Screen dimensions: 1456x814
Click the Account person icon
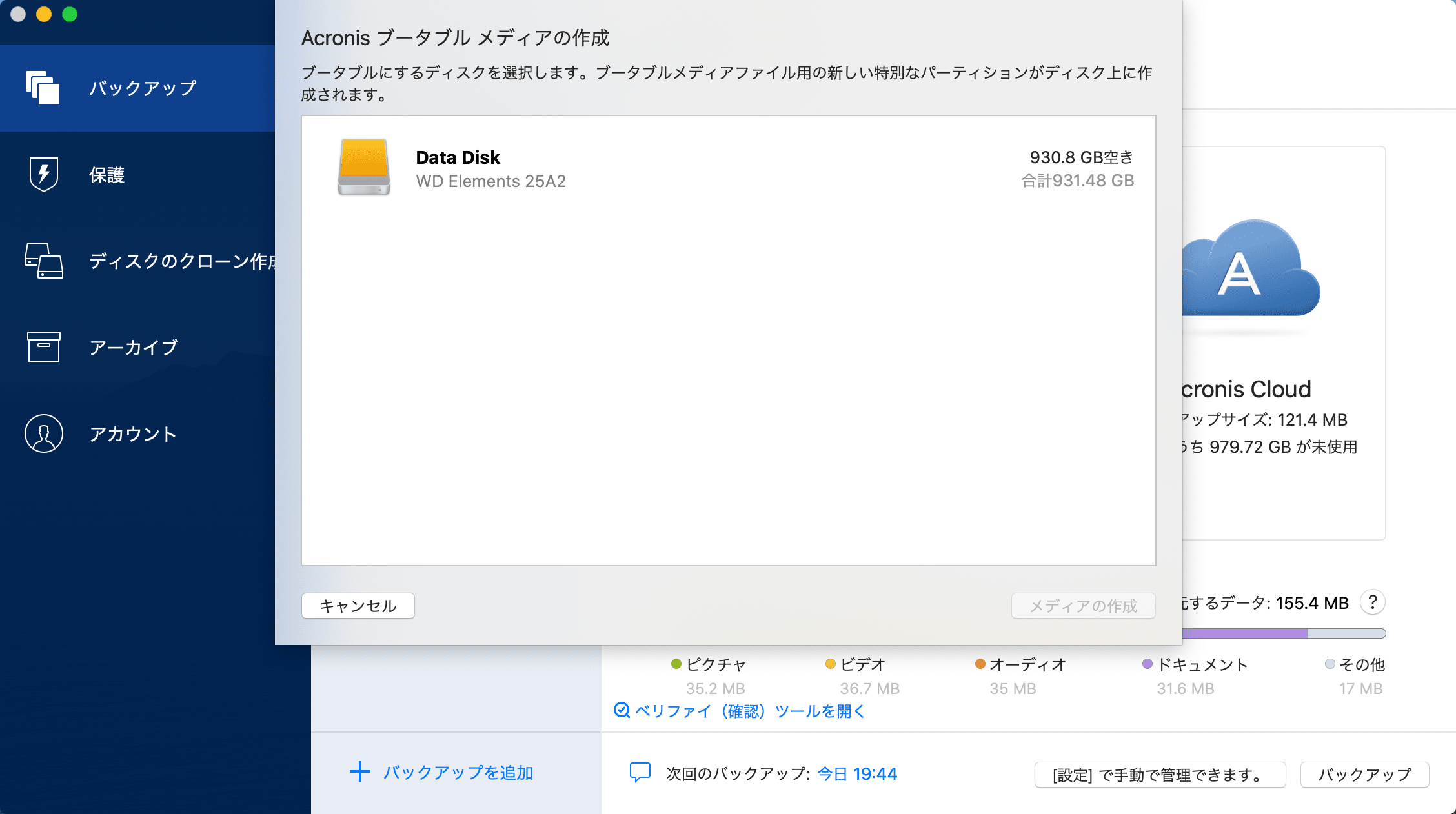point(43,433)
